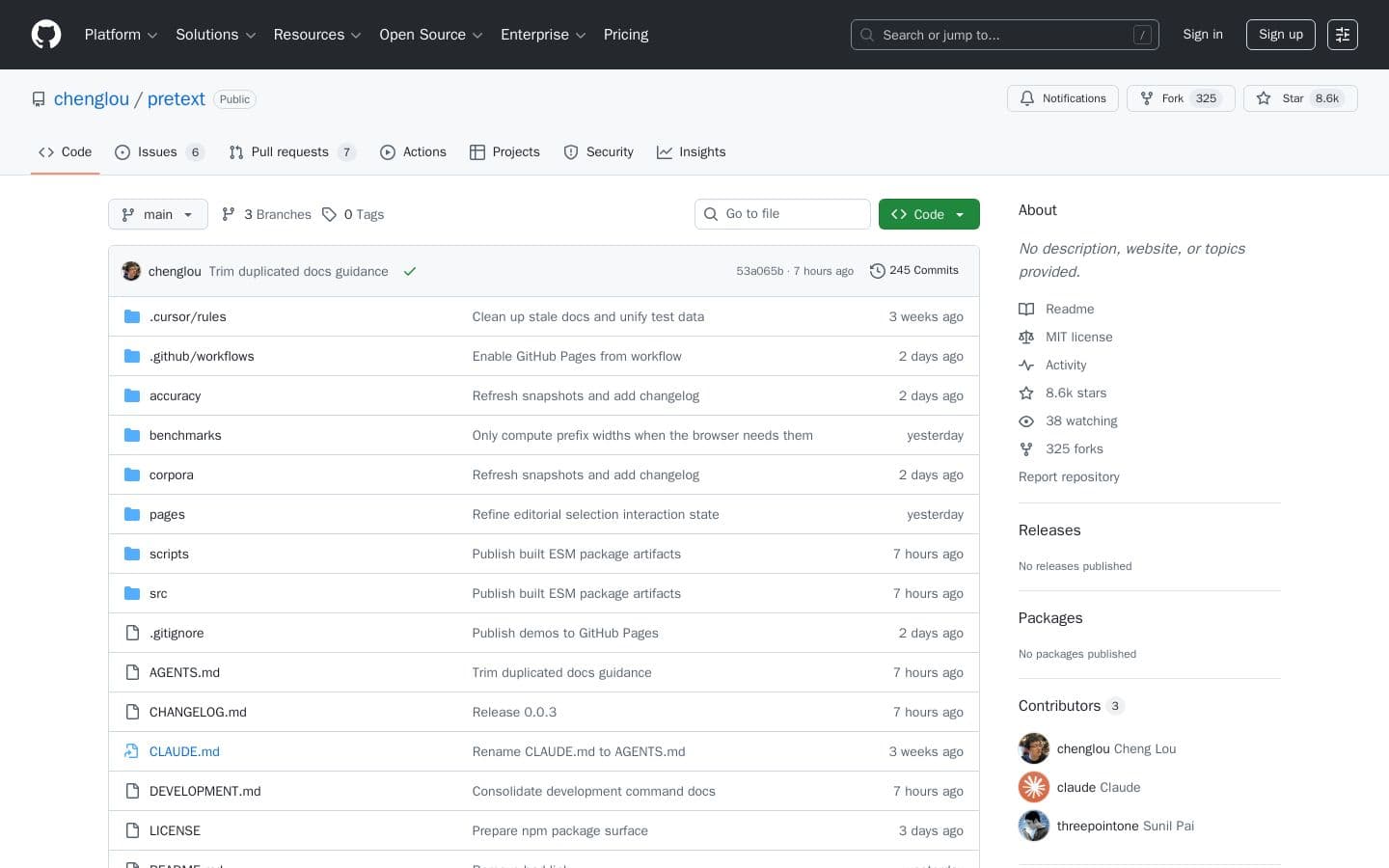Click the star icon to star pretext

[x=1265, y=98]
